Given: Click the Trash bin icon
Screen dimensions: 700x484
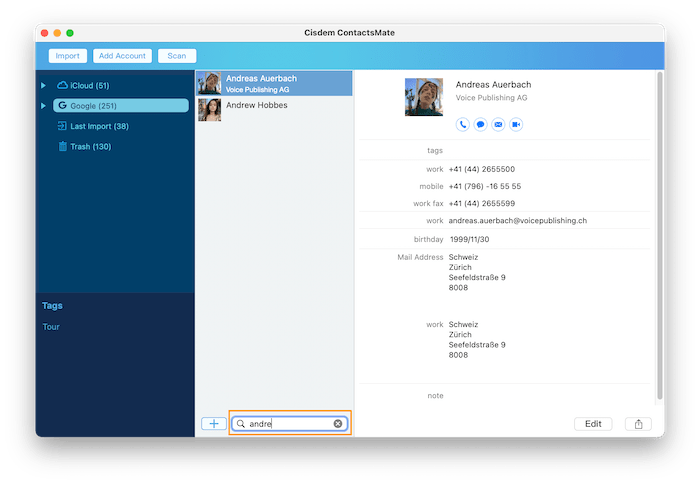Looking at the screenshot, I should coord(62,146).
